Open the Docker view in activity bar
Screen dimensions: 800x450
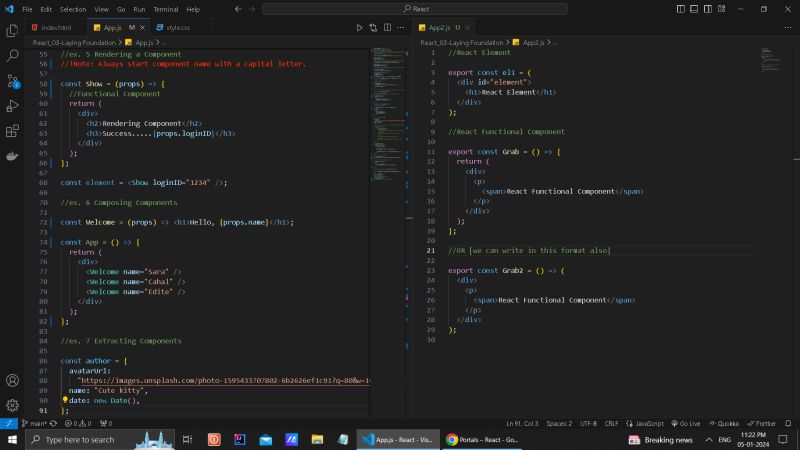pos(12,156)
